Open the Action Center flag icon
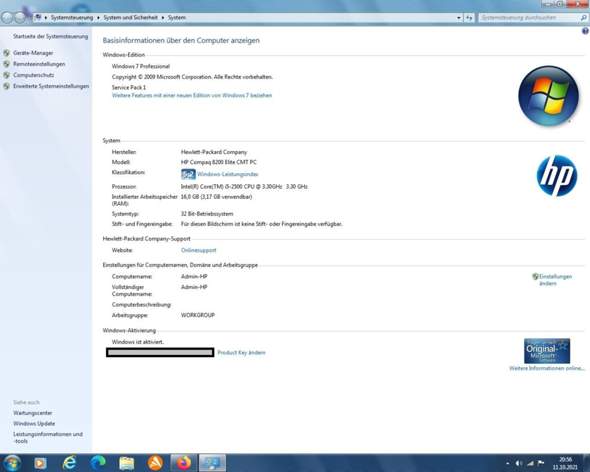The height and width of the screenshot is (472, 590). tap(541, 463)
